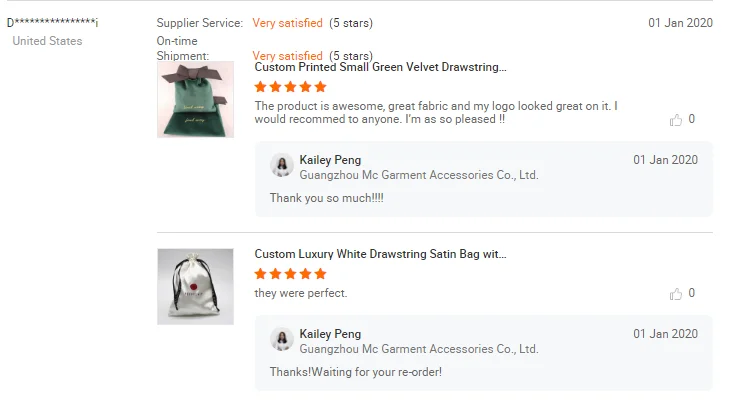Image resolution: width=729 pixels, height=412 pixels.
Task: Like the green velvet bag review
Action: point(676,120)
